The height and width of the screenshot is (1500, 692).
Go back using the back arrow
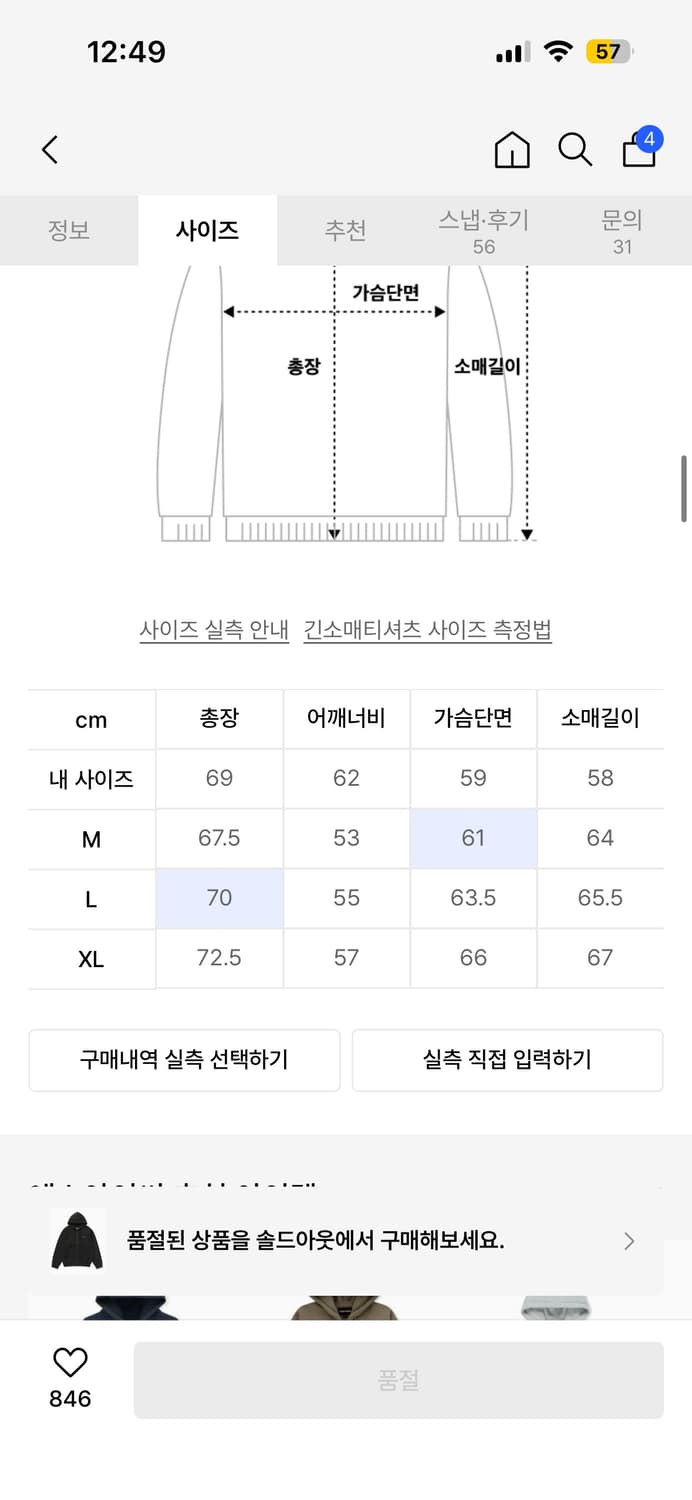click(49, 148)
